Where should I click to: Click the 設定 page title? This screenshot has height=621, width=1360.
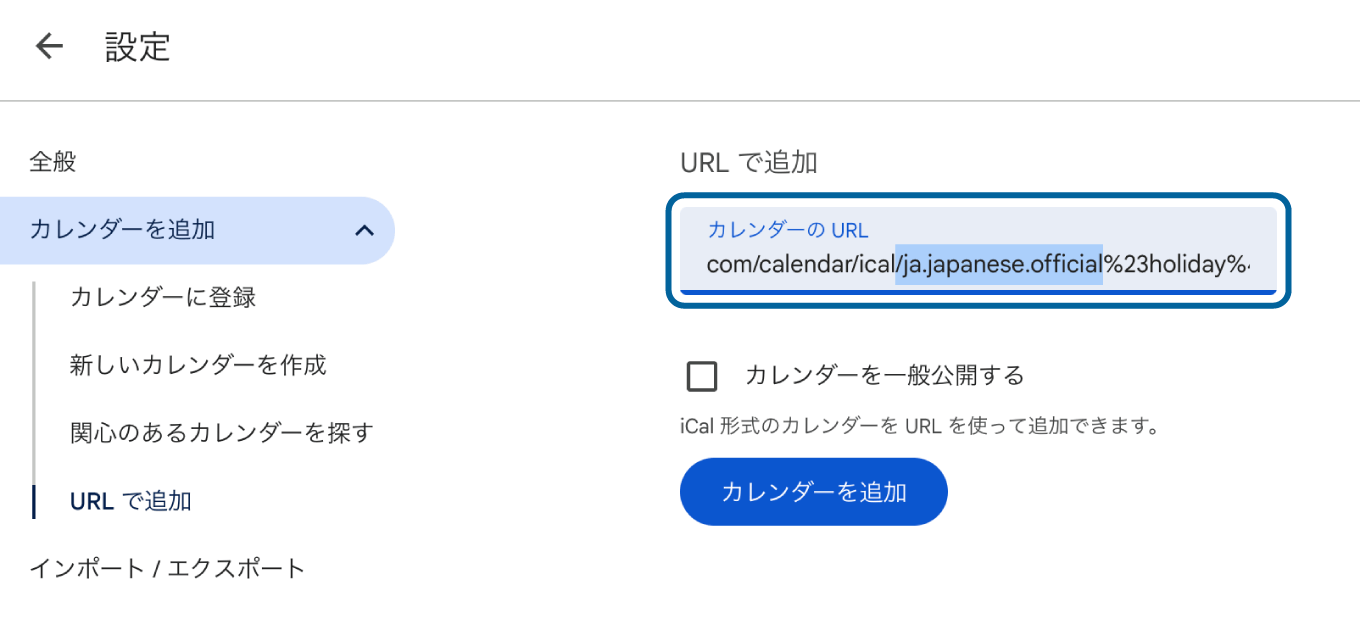tap(138, 47)
